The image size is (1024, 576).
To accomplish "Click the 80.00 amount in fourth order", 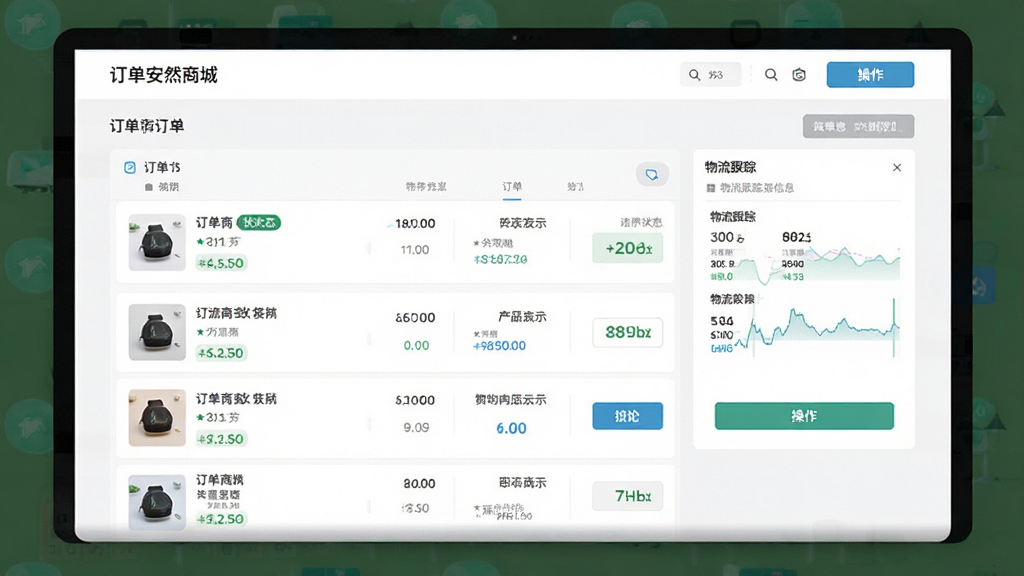I will pos(419,484).
